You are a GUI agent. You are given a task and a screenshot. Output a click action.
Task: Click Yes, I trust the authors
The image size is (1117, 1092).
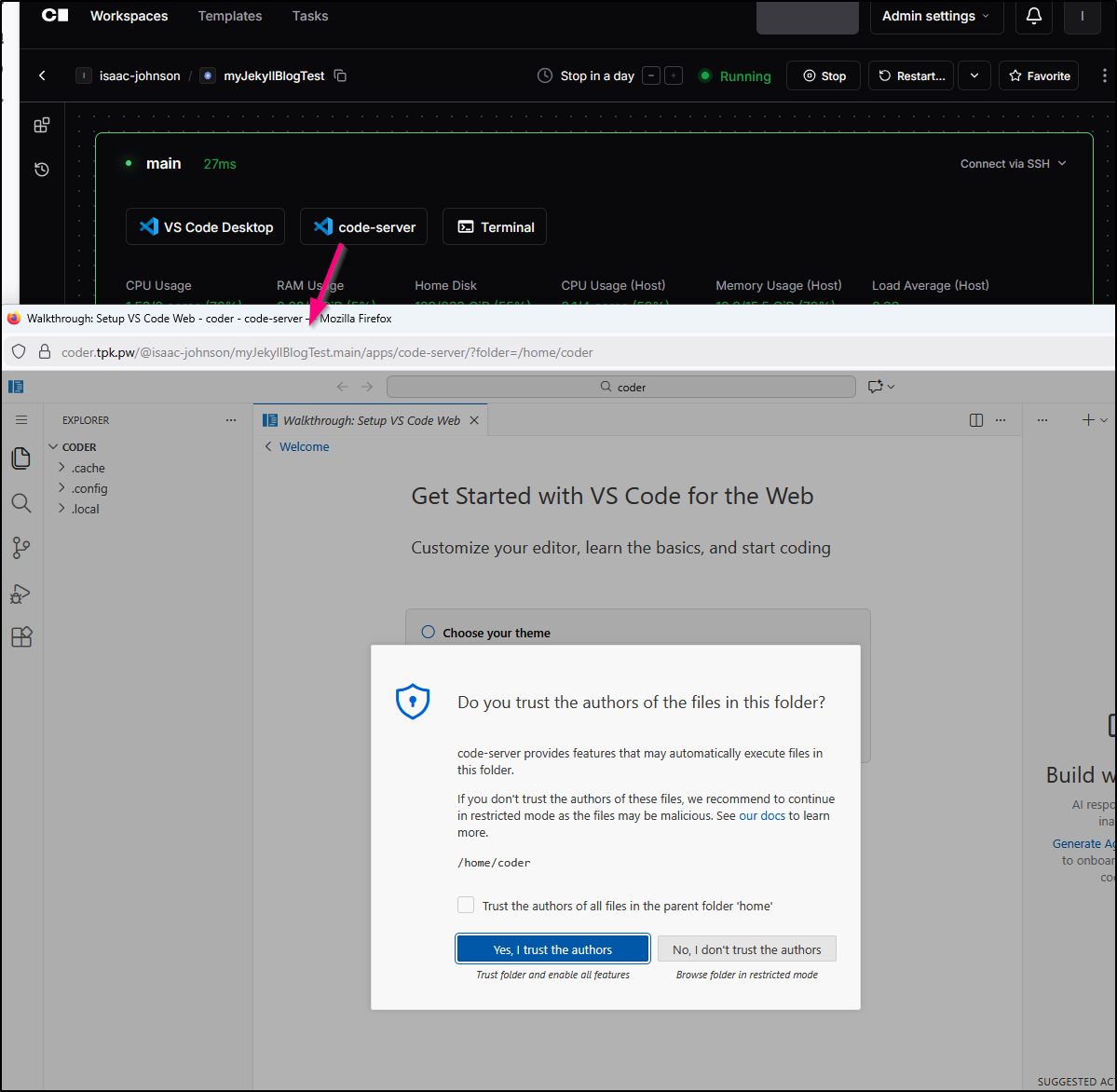[552, 949]
